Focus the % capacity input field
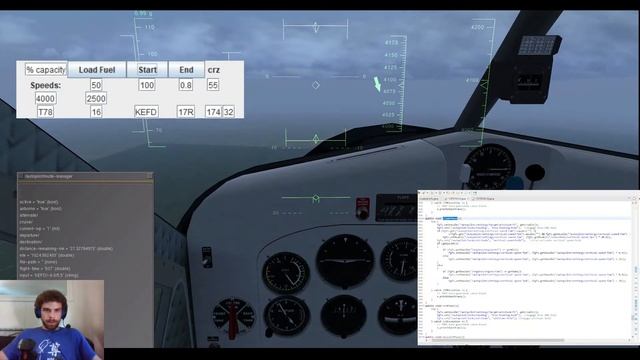 coord(46,70)
